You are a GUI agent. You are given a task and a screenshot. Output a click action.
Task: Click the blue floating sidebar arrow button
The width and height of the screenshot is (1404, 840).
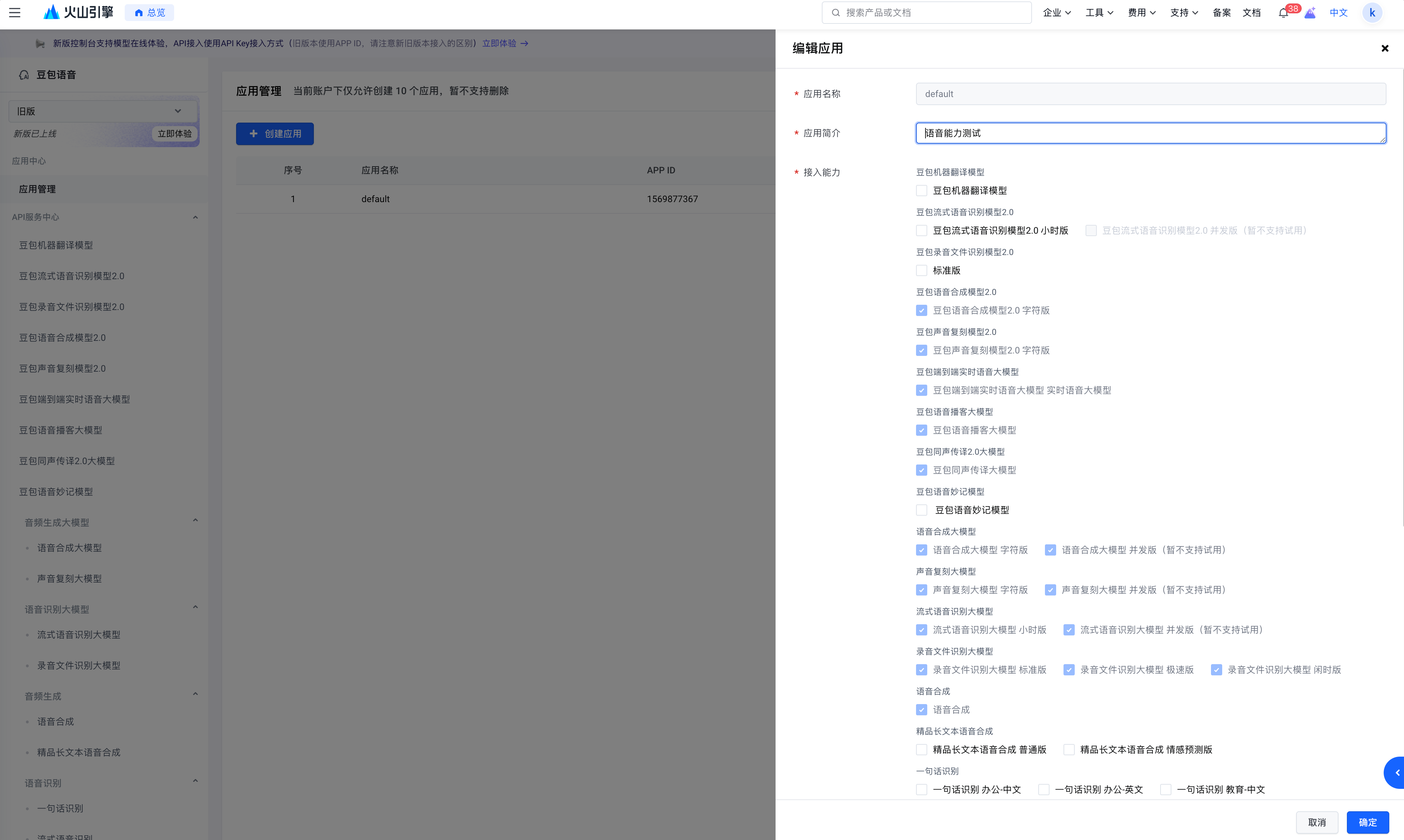(x=1396, y=772)
